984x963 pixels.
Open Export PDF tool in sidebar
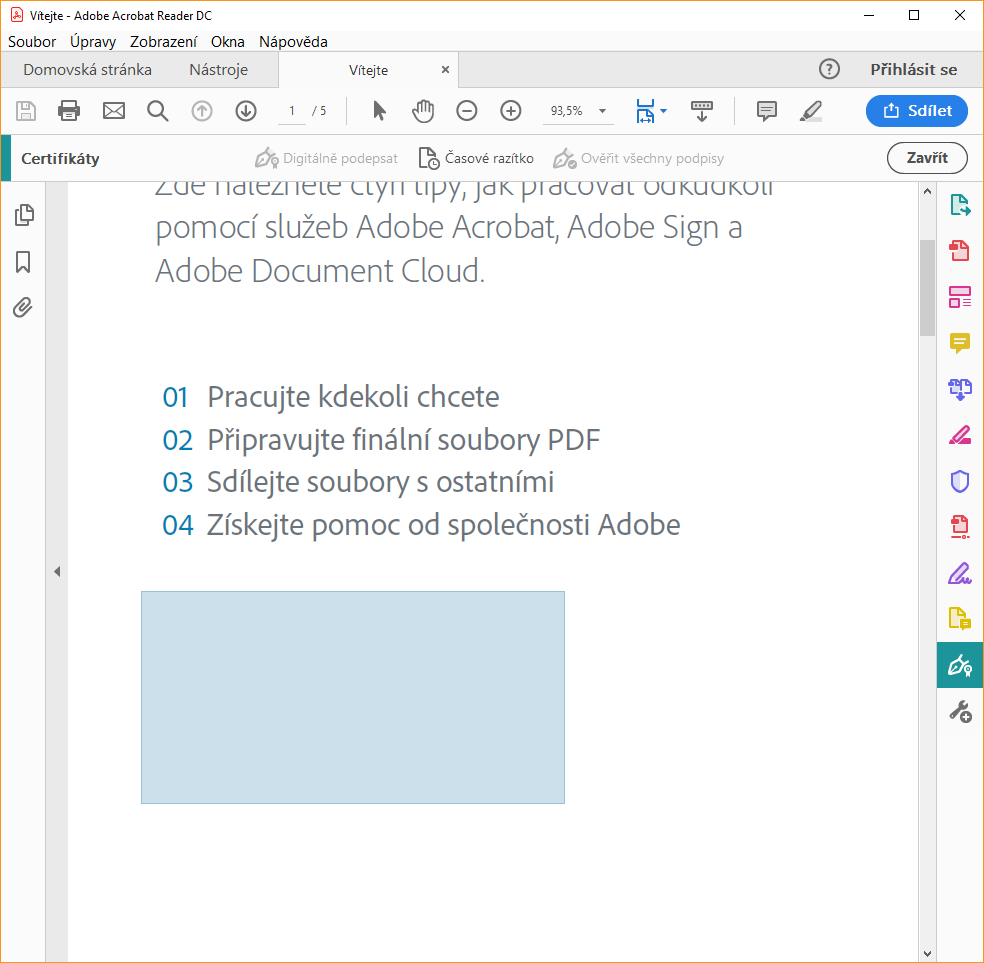click(960, 205)
